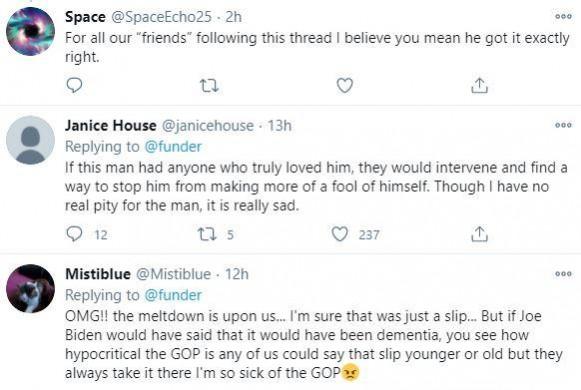
Task: Like Janice House's tweet with 237 likes
Action: pyautogui.click(x=339, y=234)
